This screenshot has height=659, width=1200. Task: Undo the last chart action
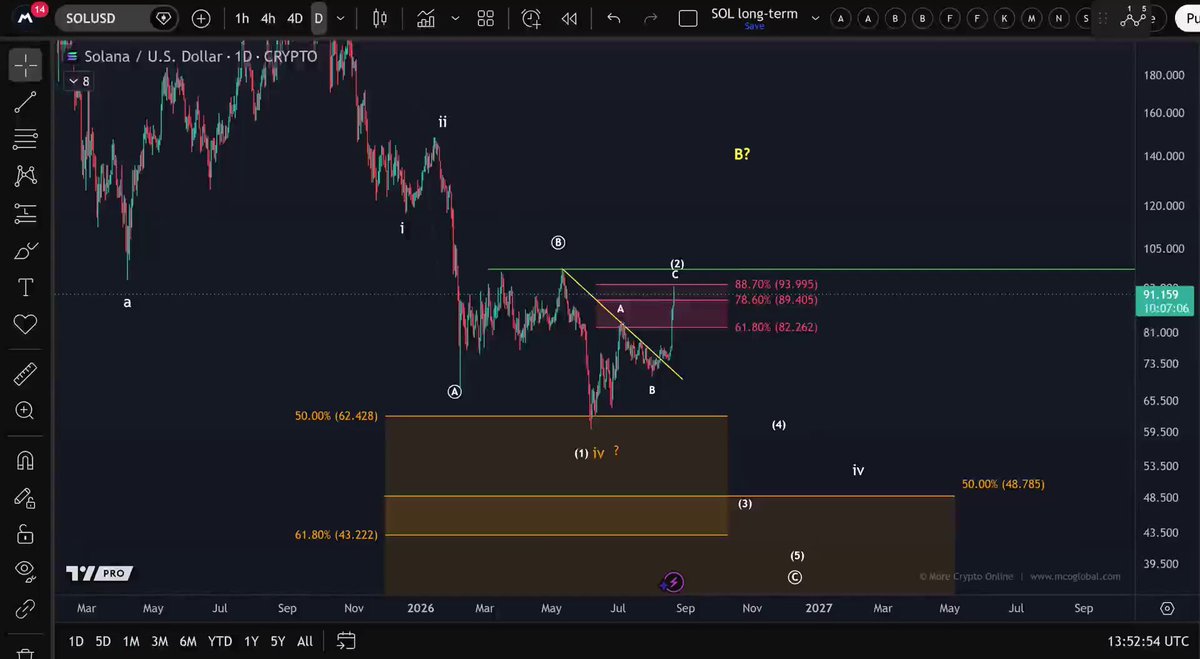[x=613, y=18]
